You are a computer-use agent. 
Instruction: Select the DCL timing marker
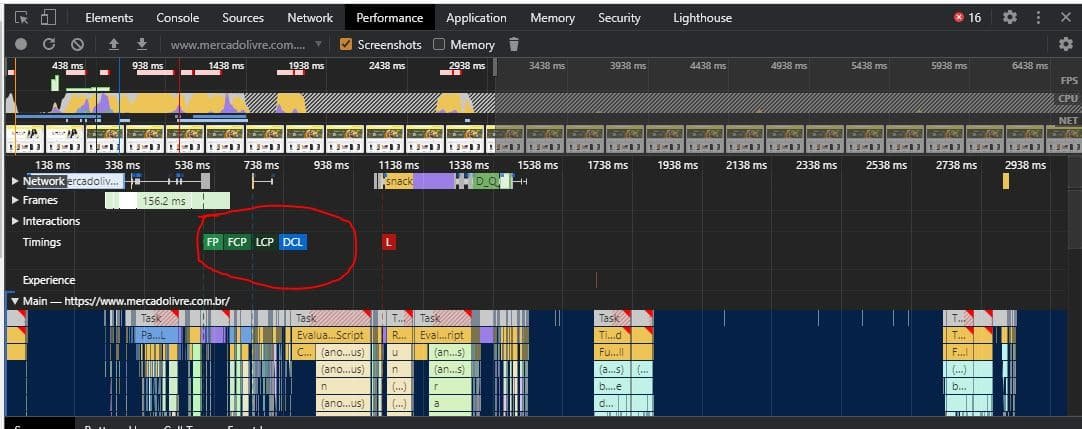pyautogui.click(x=293, y=242)
